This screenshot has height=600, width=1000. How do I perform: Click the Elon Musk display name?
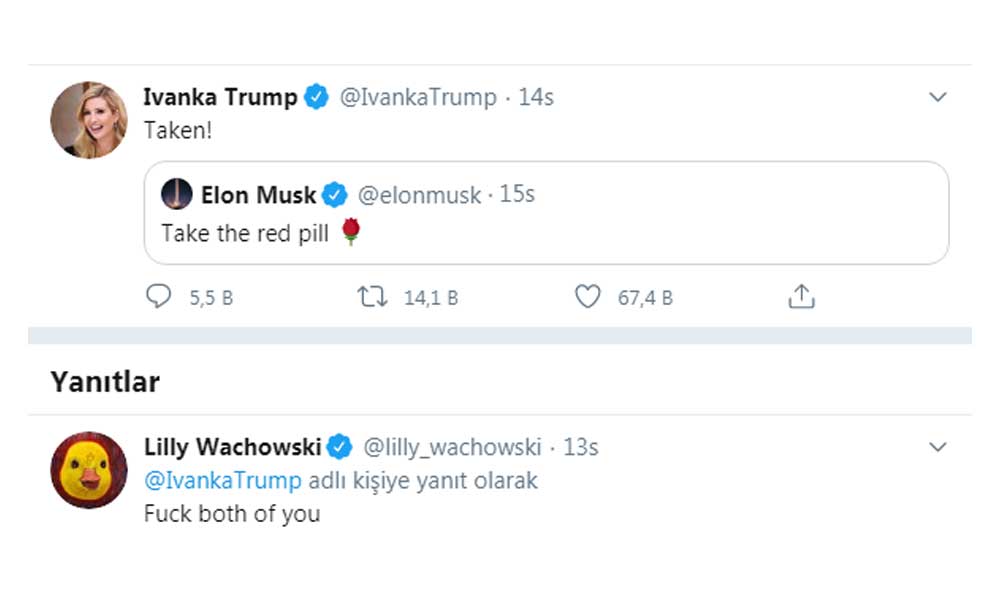click(258, 195)
